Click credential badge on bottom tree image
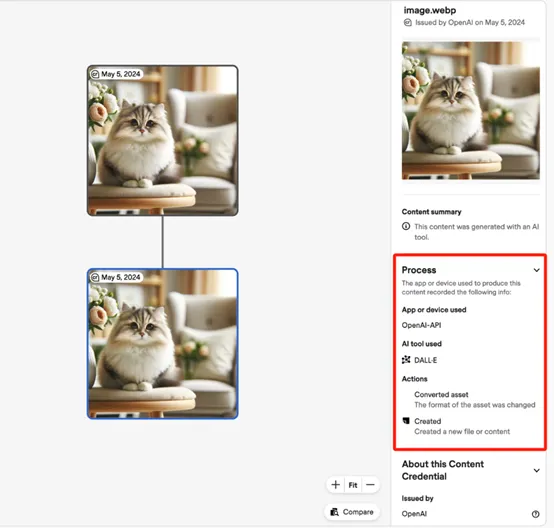This screenshot has height=528, width=554. pos(95,277)
